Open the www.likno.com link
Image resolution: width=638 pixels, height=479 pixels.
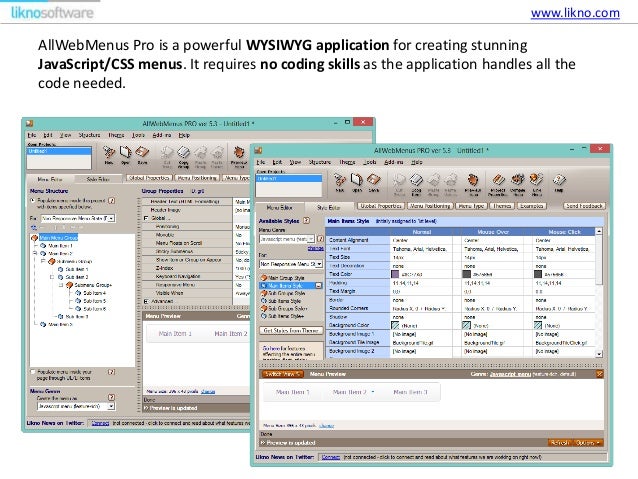point(575,13)
